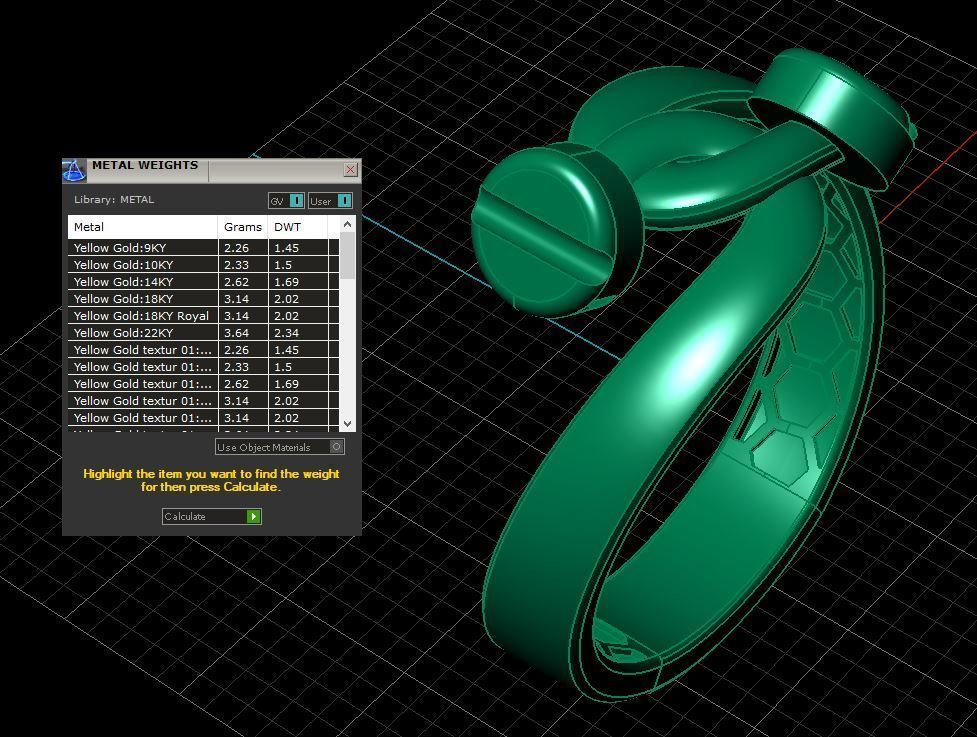Image resolution: width=977 pixels, height=737 pixels.
Task: Enable Use Object Materials option
Action: pyautogui.click(x=280, y=447)
